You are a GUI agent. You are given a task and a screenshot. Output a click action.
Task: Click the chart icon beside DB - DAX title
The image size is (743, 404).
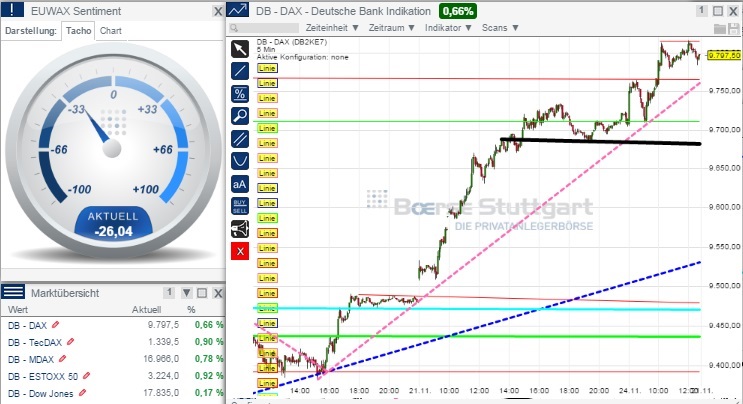coord(238,10)
